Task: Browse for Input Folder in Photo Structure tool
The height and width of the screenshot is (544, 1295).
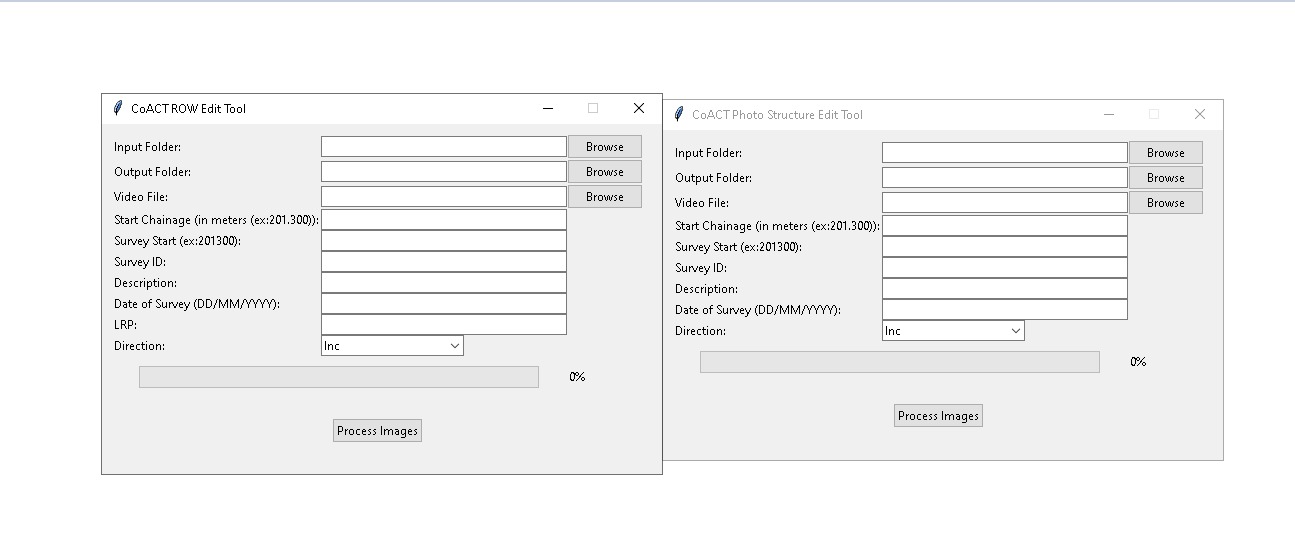Action: pos(1165,153)
